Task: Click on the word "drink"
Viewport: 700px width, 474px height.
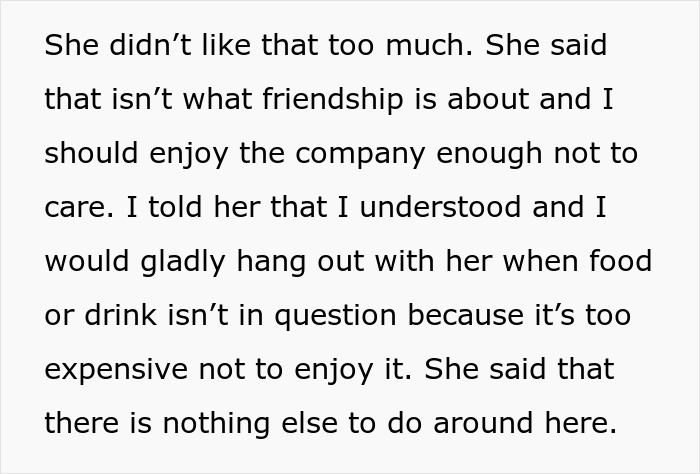Action: pyautogui.click(x=115, y=317)
